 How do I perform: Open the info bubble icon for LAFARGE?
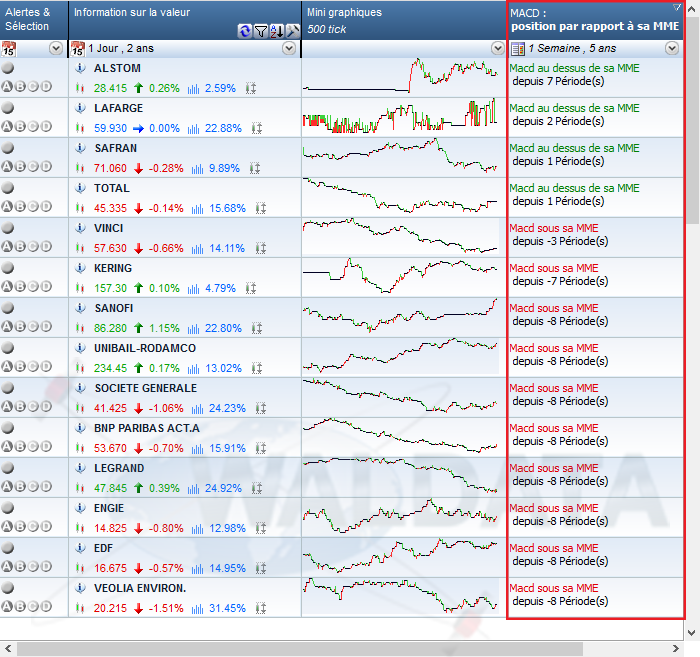[x=80, y=108]
